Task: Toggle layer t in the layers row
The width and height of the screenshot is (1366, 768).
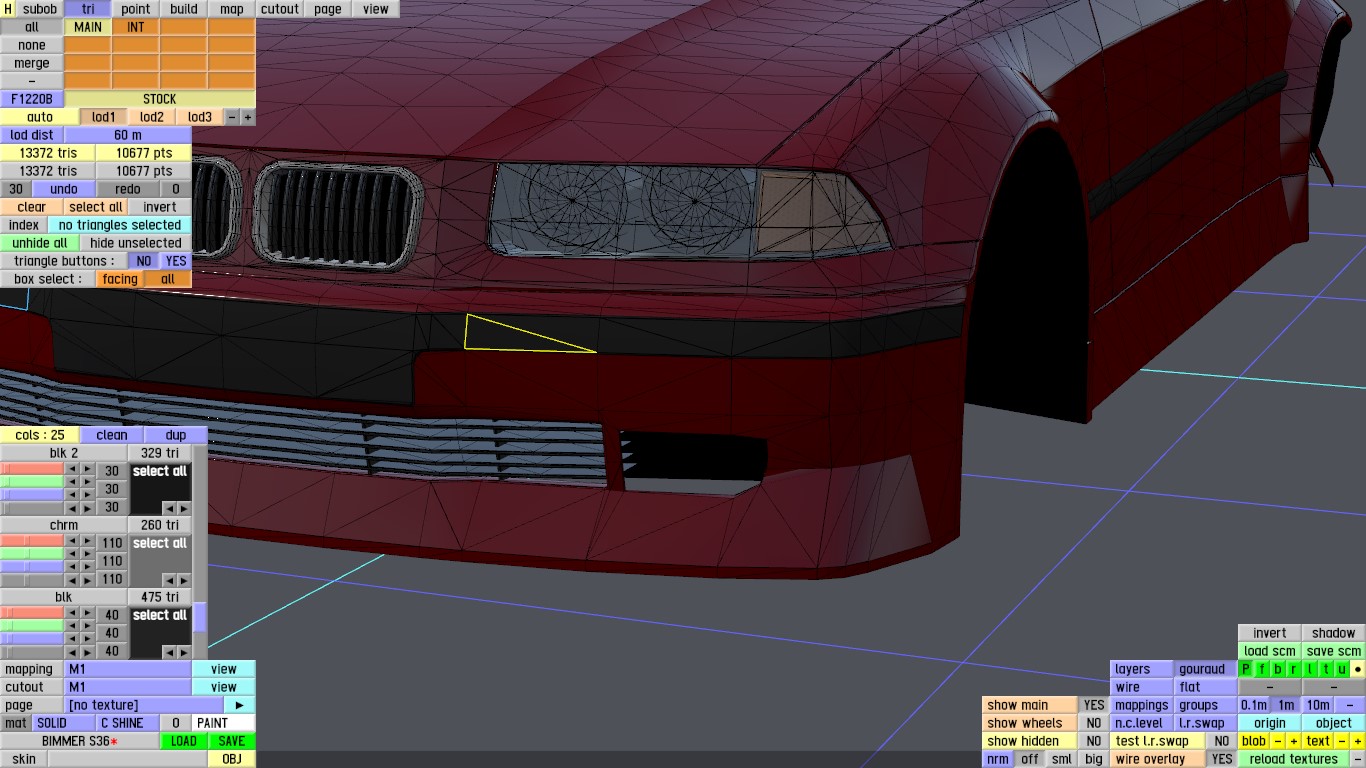Action: 1326,669
